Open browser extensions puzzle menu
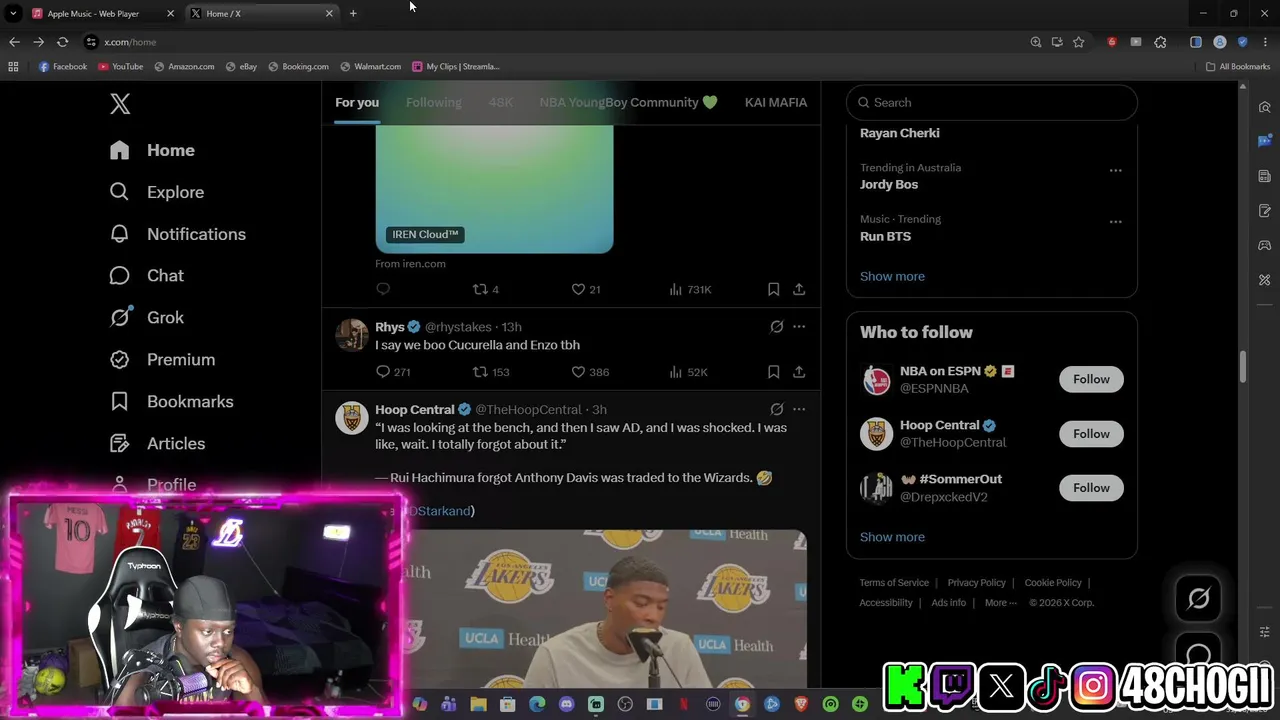The height and width of the screenshot is (720, 1280). coord(1160,42)
